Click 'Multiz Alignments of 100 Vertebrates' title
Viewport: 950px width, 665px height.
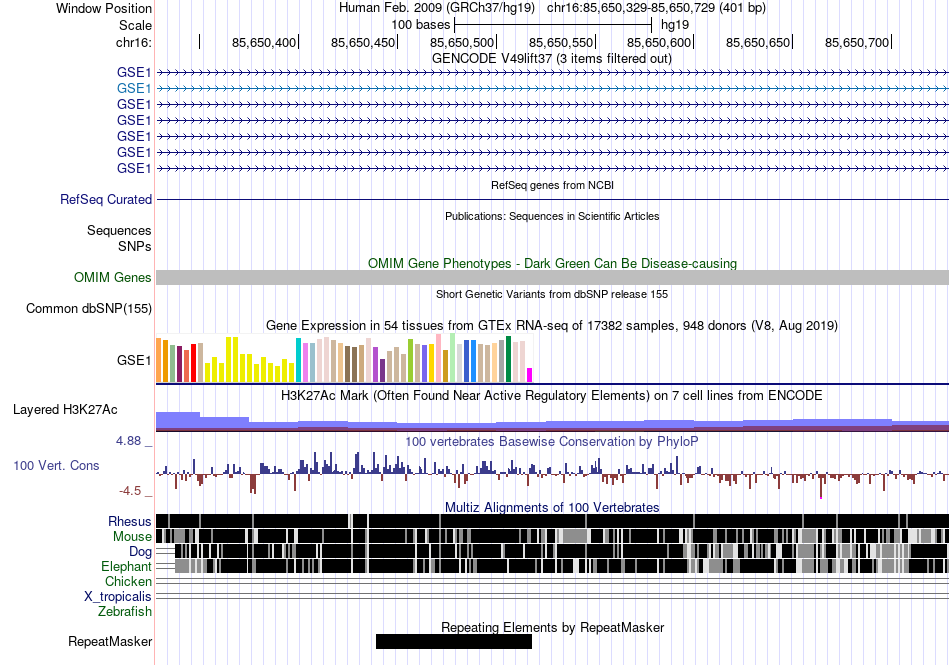[552, 508]
